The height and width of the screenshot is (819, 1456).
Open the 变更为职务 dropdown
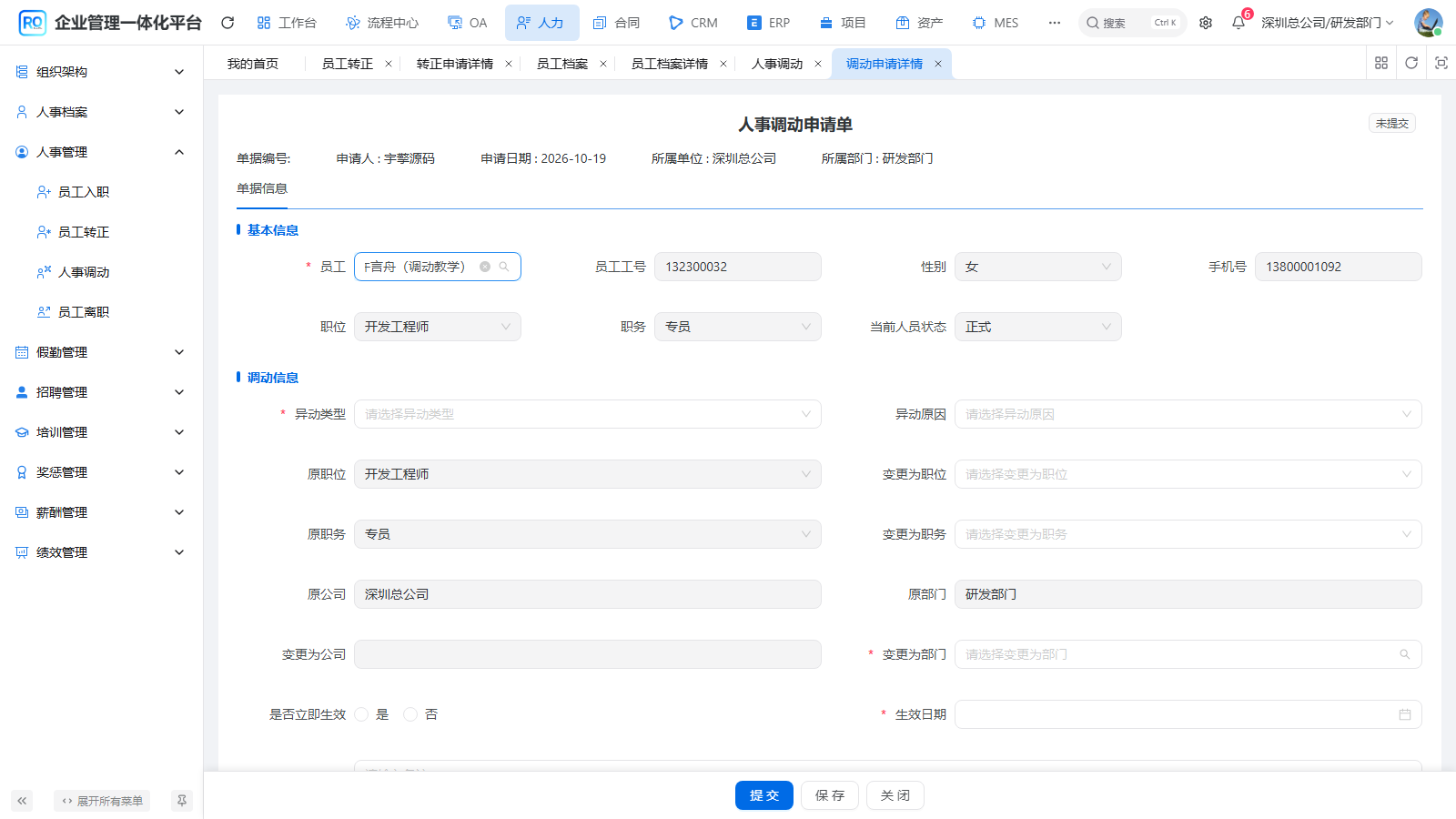point(1188,534)
